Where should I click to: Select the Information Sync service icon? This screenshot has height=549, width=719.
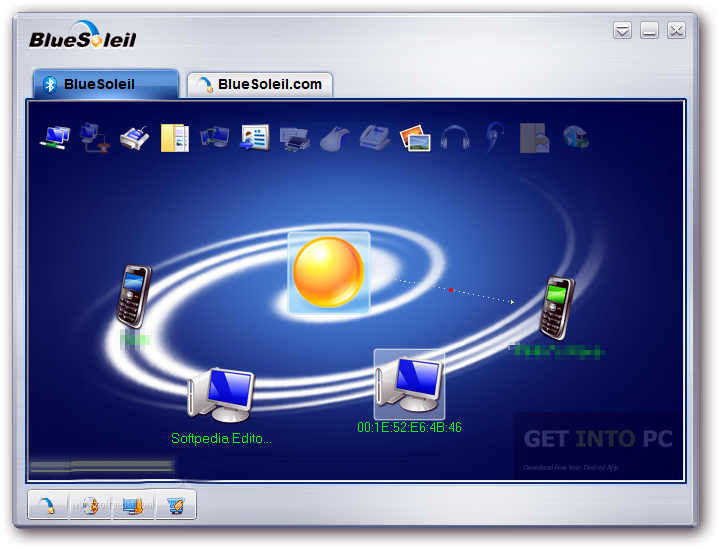coord(215,138)
